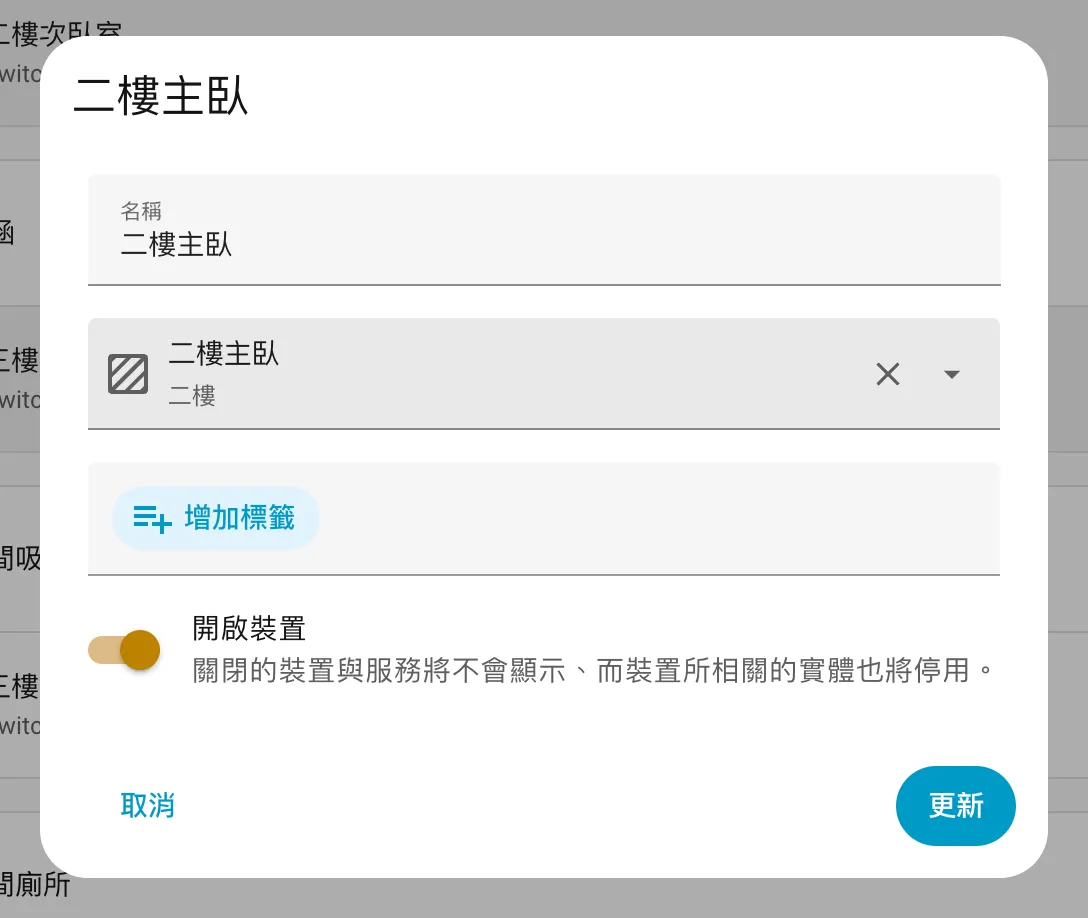
Task: Clear the selected area with the X icon
Action: pos(888,374)
